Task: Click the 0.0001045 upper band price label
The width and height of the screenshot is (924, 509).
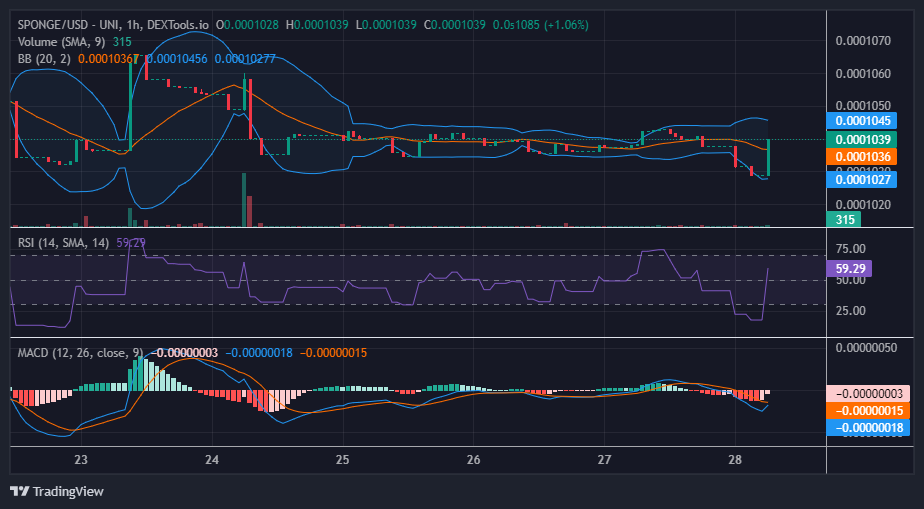Action: coord(862,121)
